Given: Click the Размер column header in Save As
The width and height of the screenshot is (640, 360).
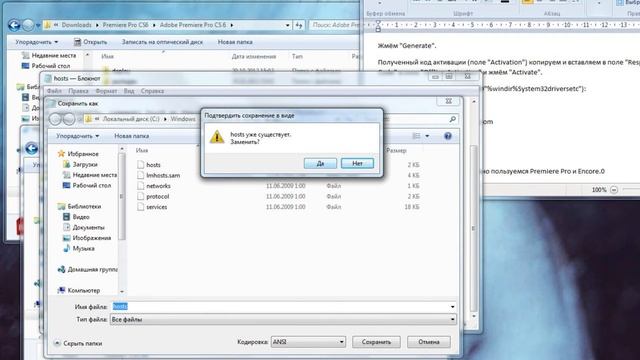Looking at the screenshot, I should coord(396,151).
